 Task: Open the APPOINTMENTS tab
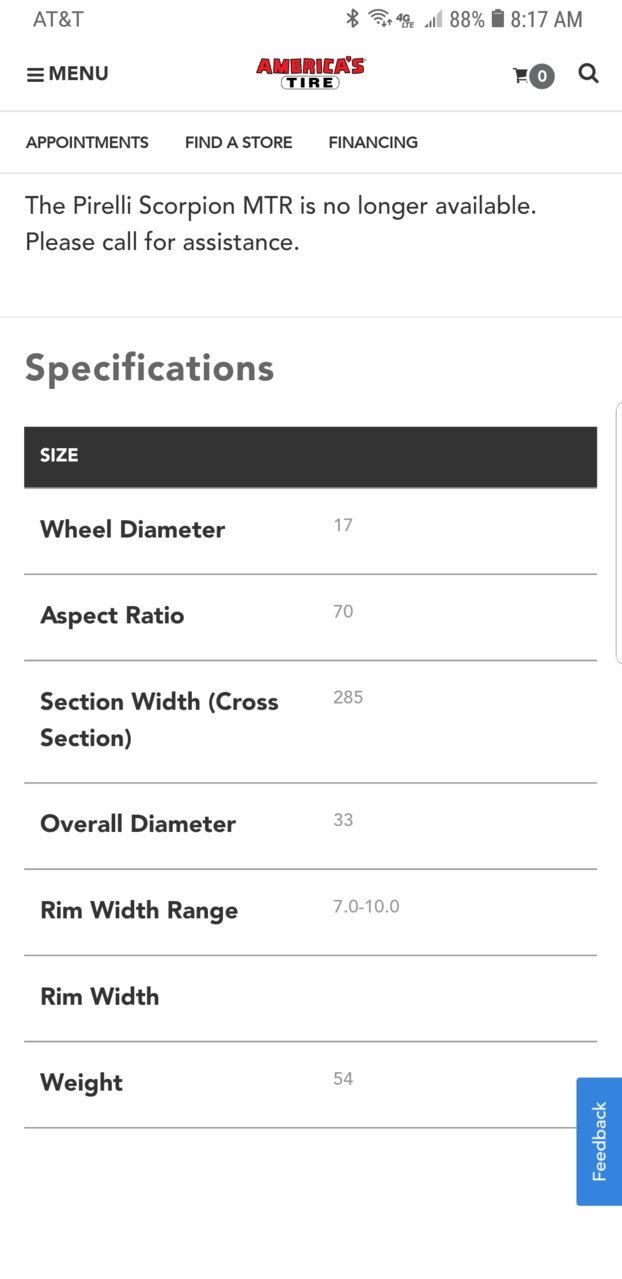pos(87,142)
